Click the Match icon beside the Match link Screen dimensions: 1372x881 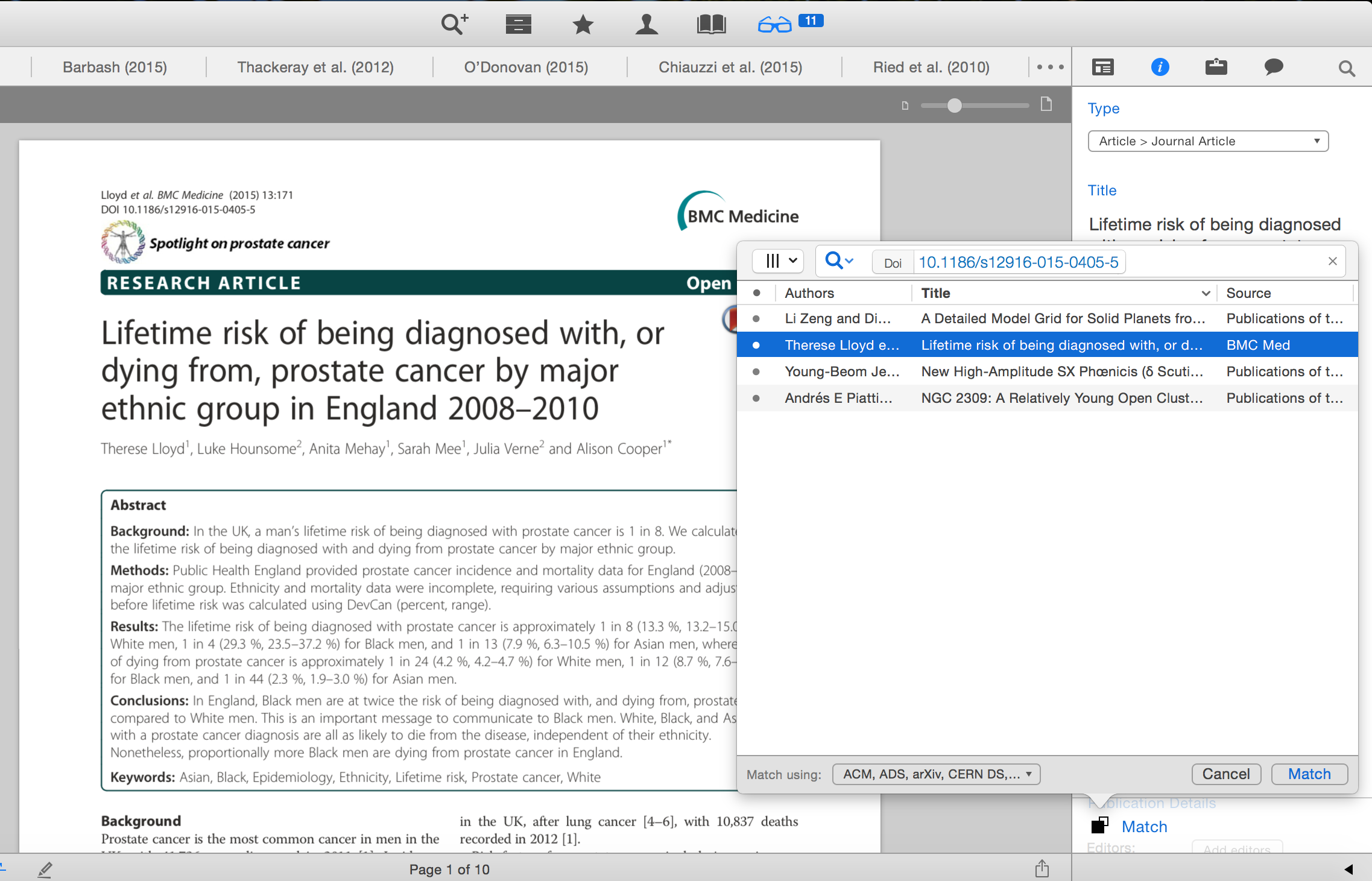point(1100,825)
